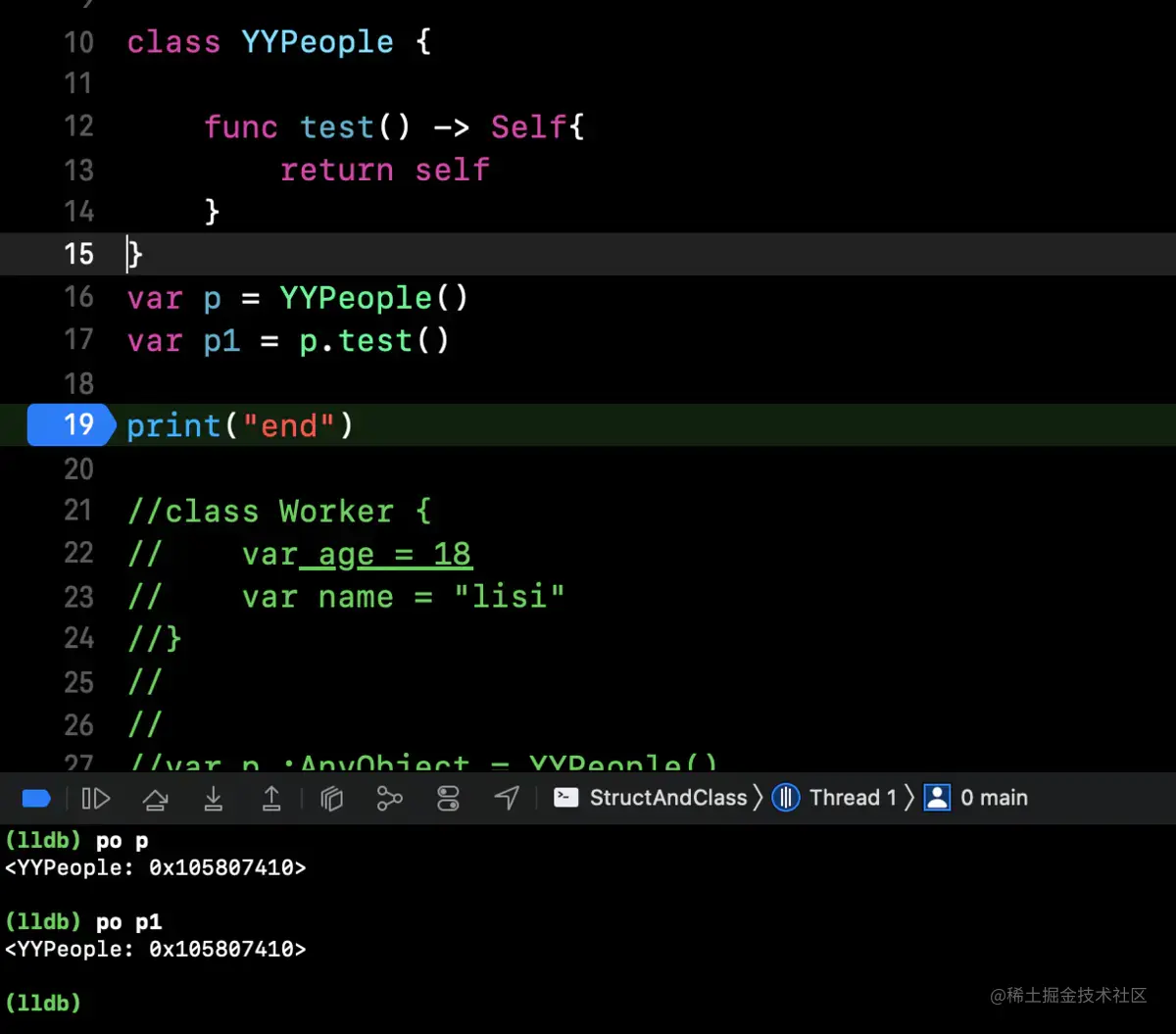
Task: Click the 'po p1' command in console
Action: point(128,921)
